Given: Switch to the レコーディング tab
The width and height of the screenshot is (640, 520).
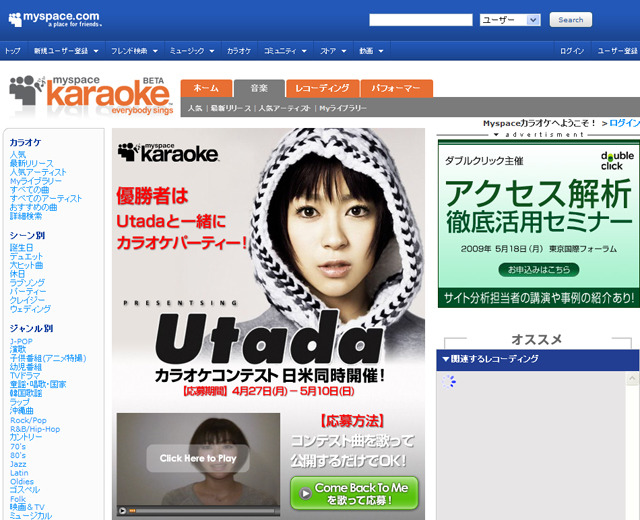Looking at the screenshot, I should click(322, 88).
